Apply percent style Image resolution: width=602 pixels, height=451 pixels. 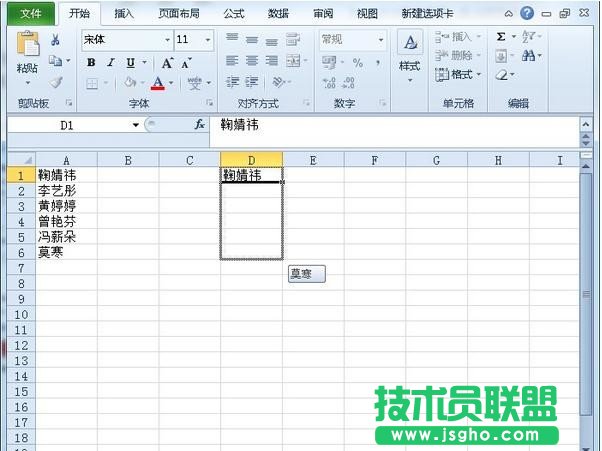pos(358,63)
